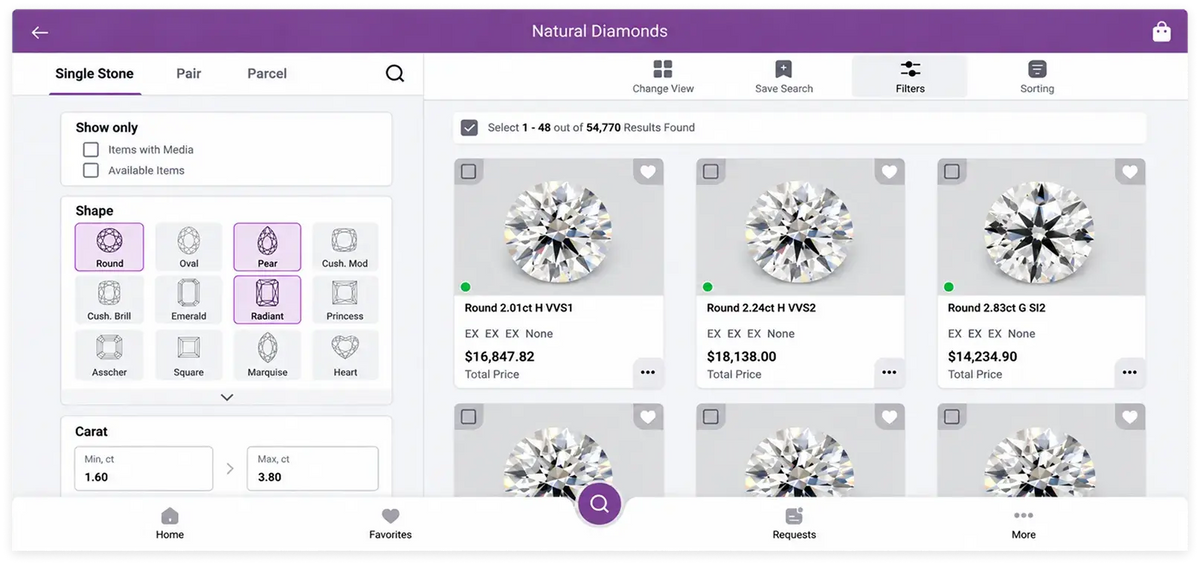Open Change View grid option
Image resolution: width=1200 pixels, height=566 pixels.
coord(663,76)
